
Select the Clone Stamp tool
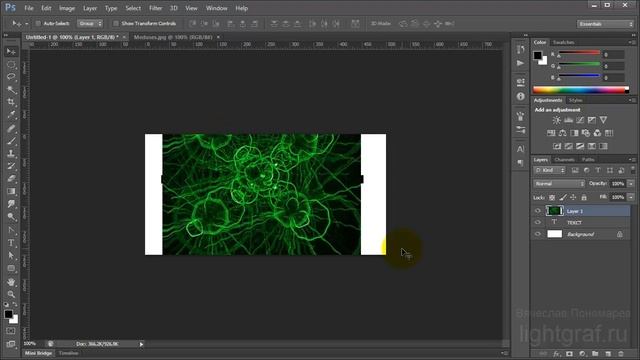point(11,154)
